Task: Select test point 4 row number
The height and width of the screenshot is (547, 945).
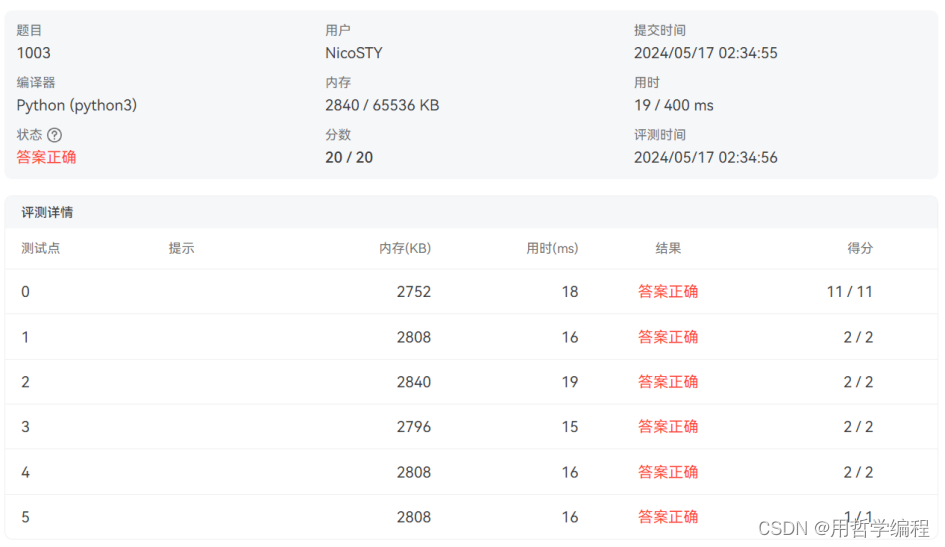Action: coord(25,472)
